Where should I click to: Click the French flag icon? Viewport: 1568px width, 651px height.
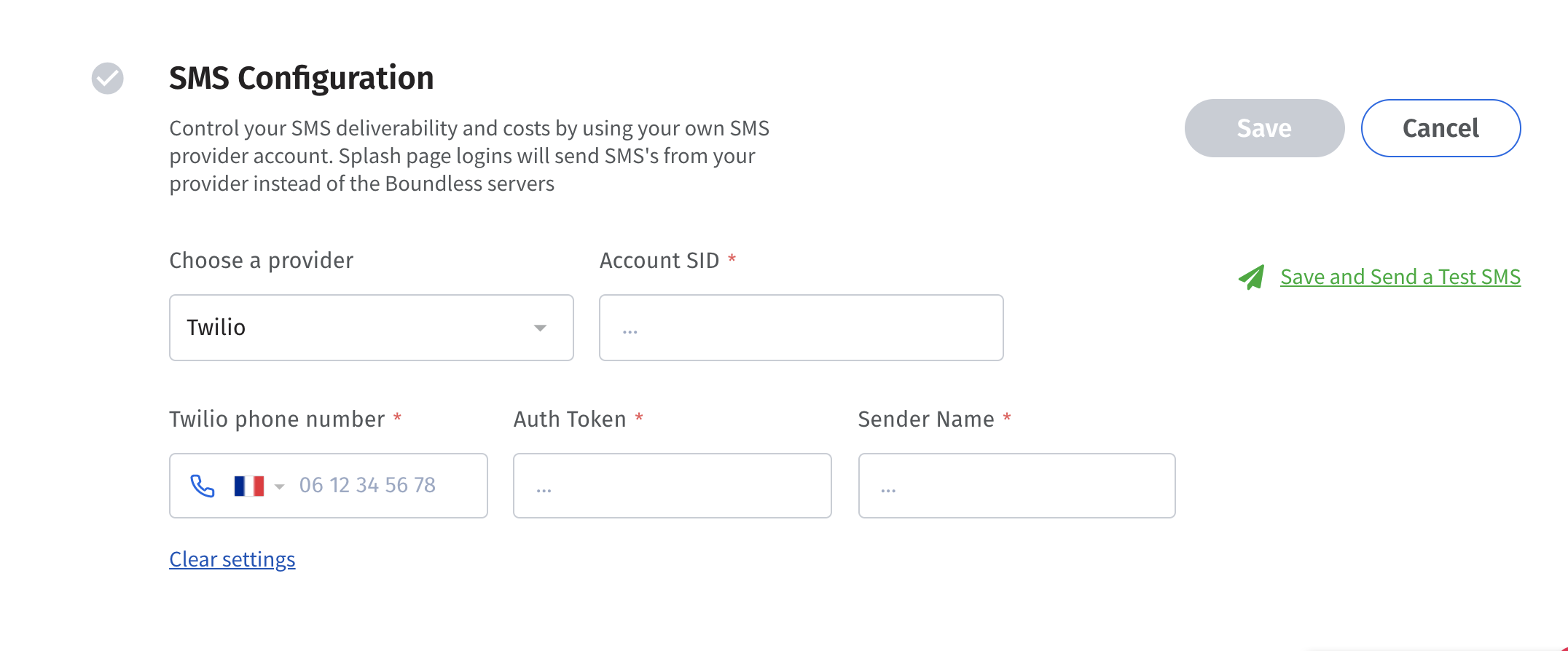click(x=248, y=486)
